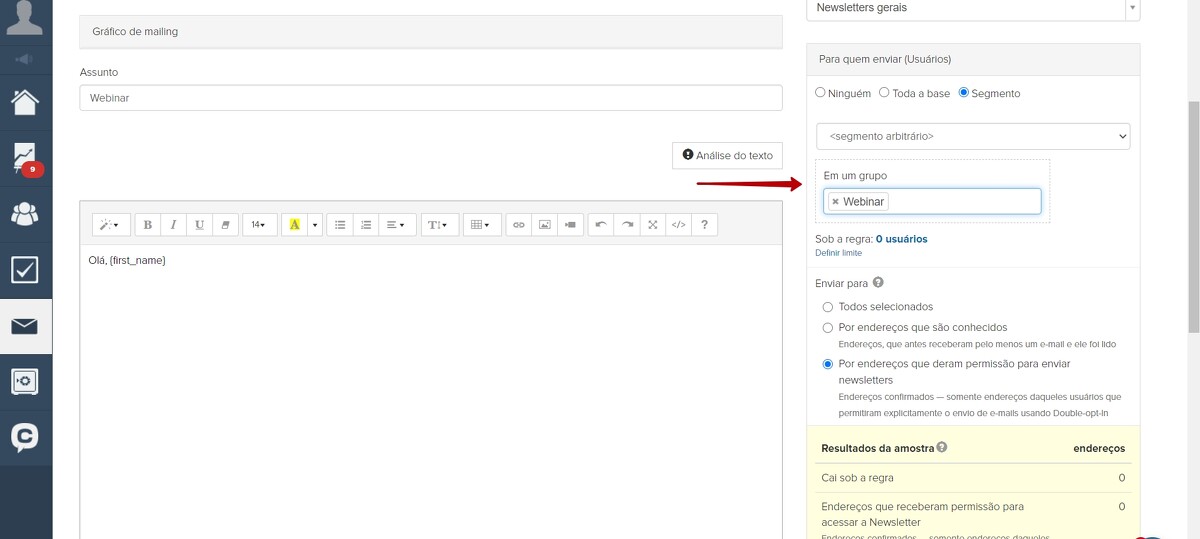Open the Gráfico de mailing section

(430, 32)
